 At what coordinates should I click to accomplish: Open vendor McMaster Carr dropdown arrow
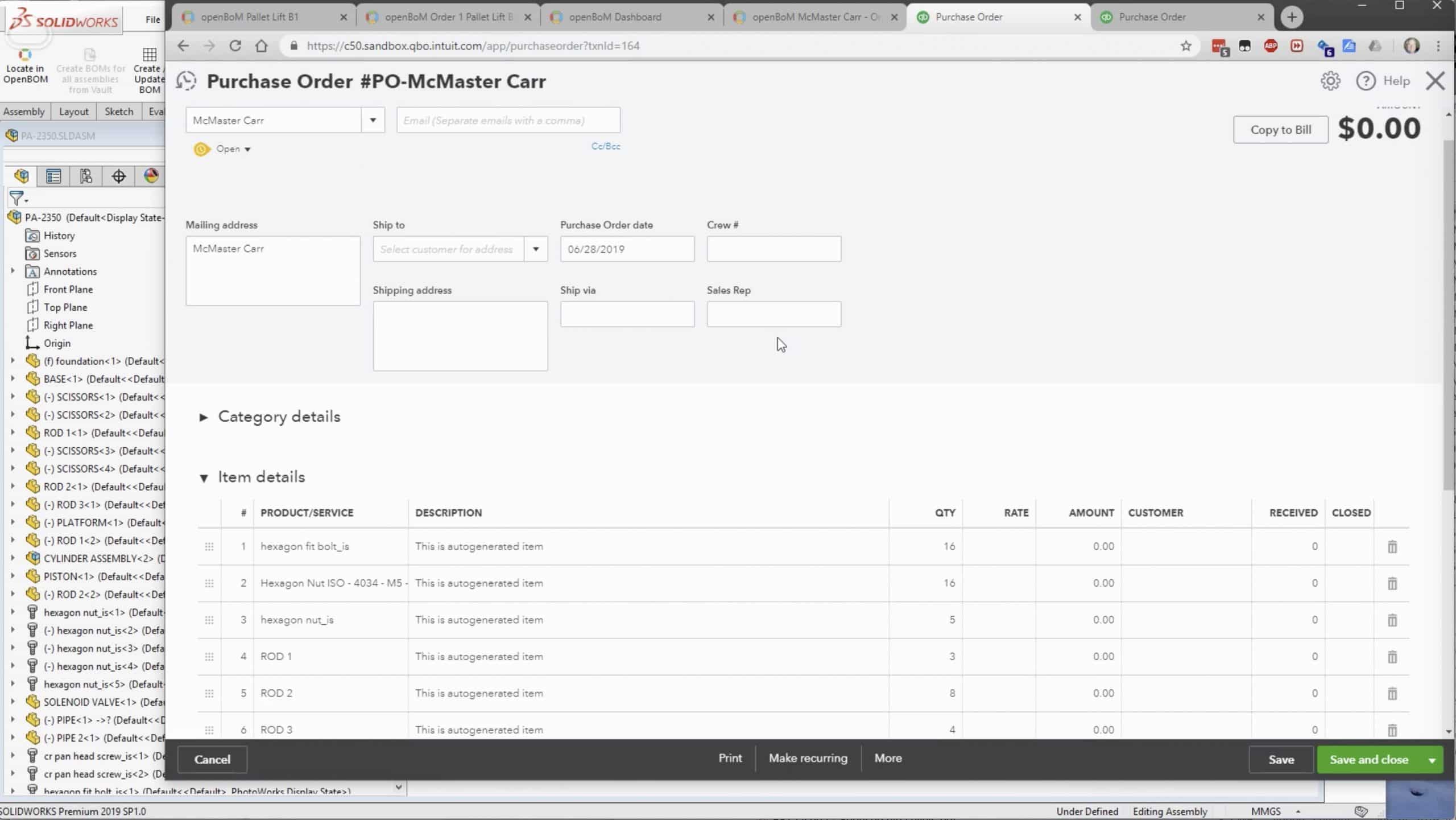[373, 120]
